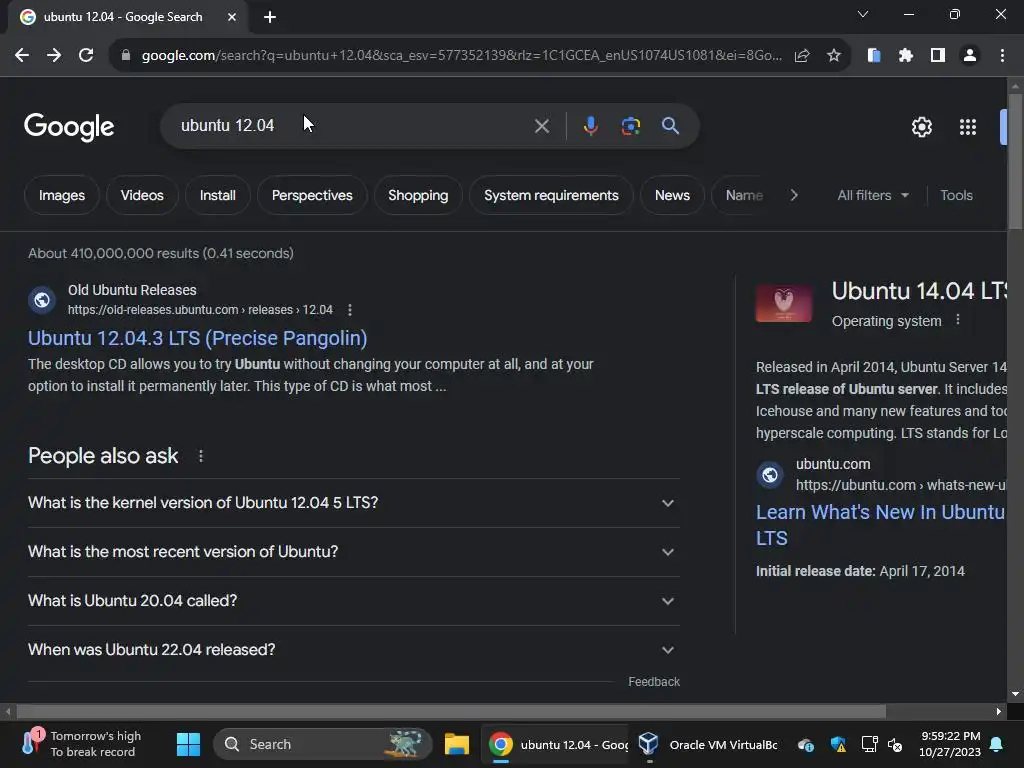1024x768 pixels.
Task: Open the notifications bell in the tray
Action: [997, 744]
